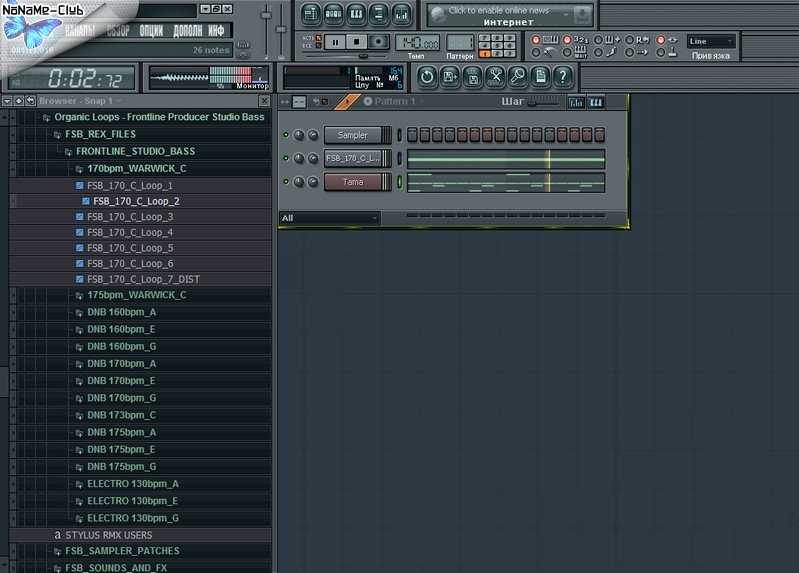799x573 pixels.
Task: Mute the Sampler channel green LED
Action: tap(287, 135)
